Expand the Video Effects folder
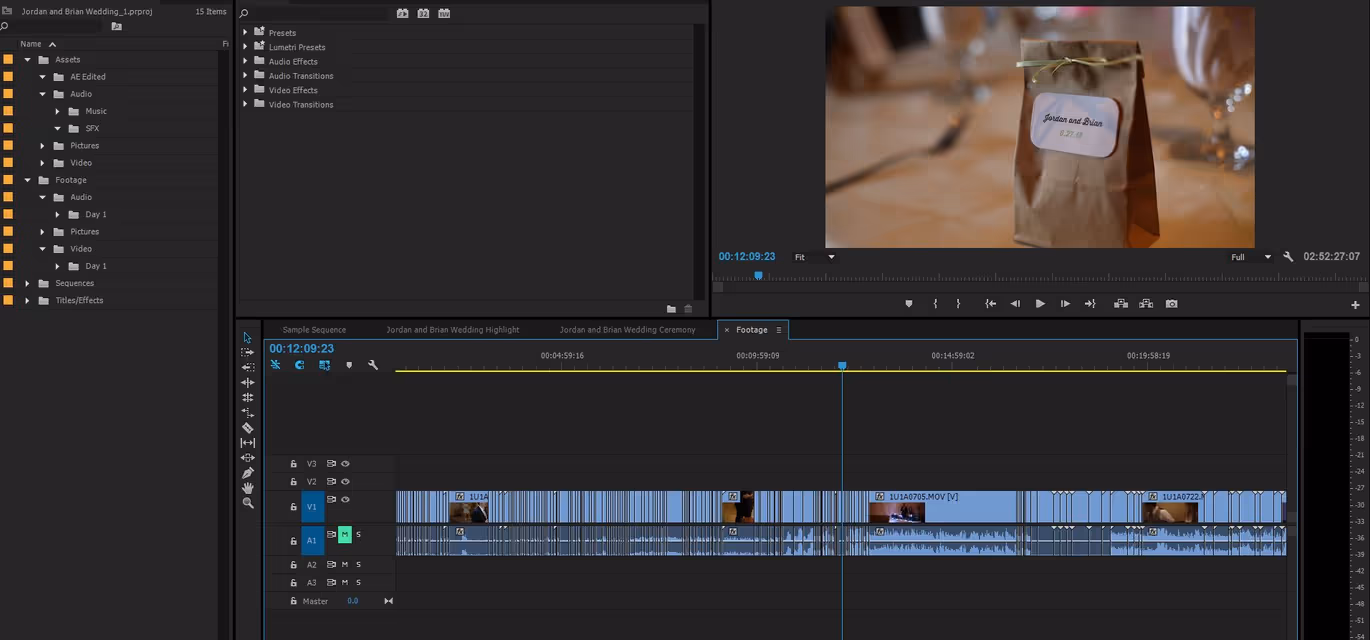1370x640 pixels. (245, 89)
